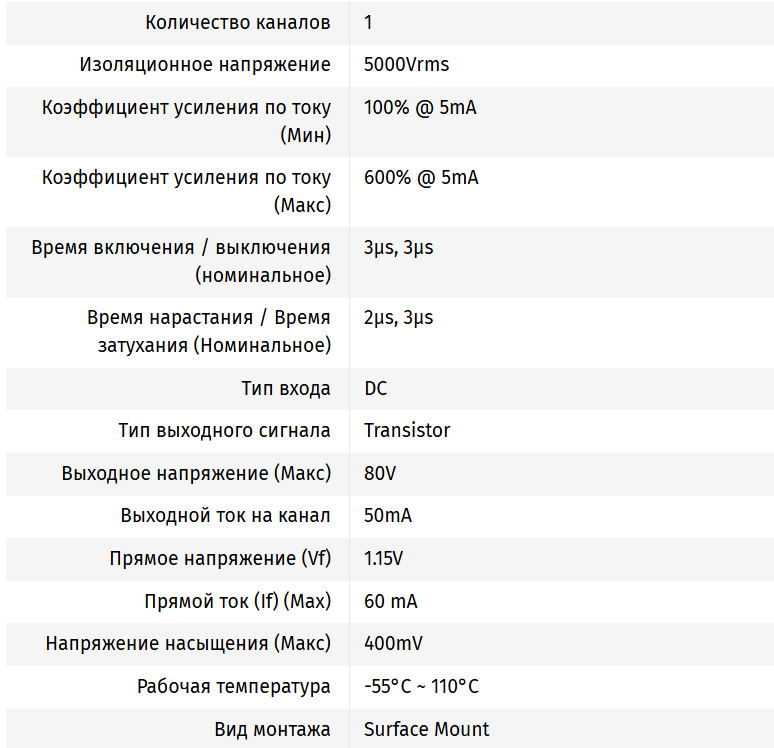
Task: Click the "-55°C ~ 110°C" temperature value
Action: click(x=421, y=686)
